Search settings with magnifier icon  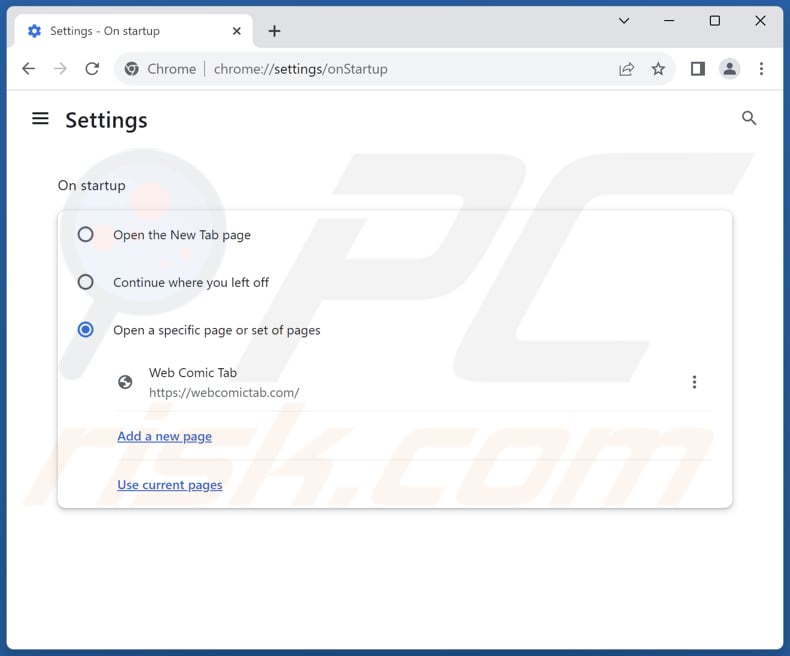(x=749, y=118)
